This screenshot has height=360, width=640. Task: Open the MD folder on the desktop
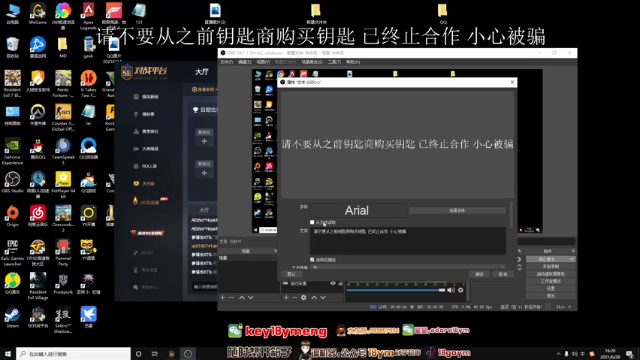pos(63,47)
